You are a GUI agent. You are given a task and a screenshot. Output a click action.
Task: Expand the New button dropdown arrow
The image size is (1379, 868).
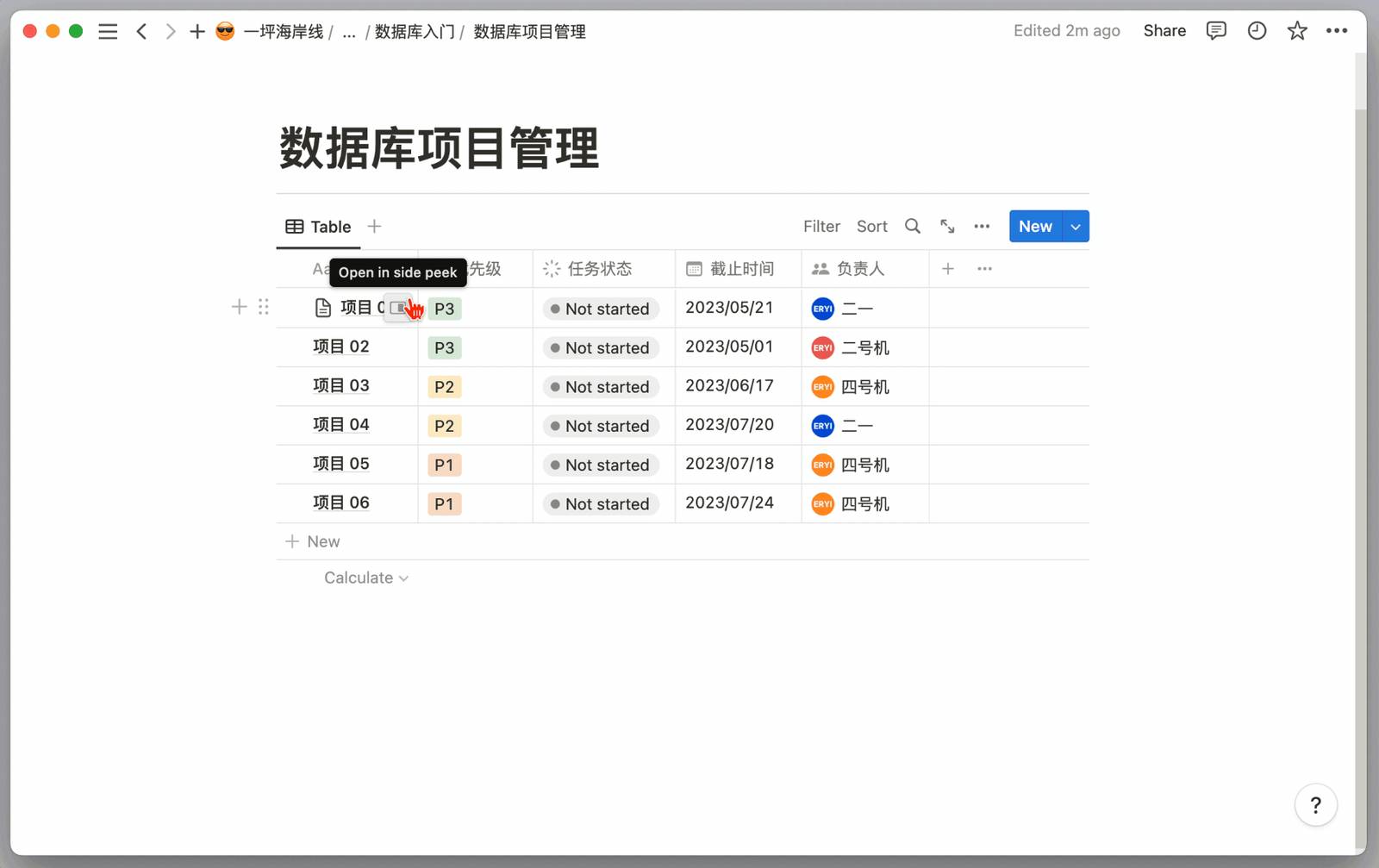pyautogui.click(x=1076, y=227)
